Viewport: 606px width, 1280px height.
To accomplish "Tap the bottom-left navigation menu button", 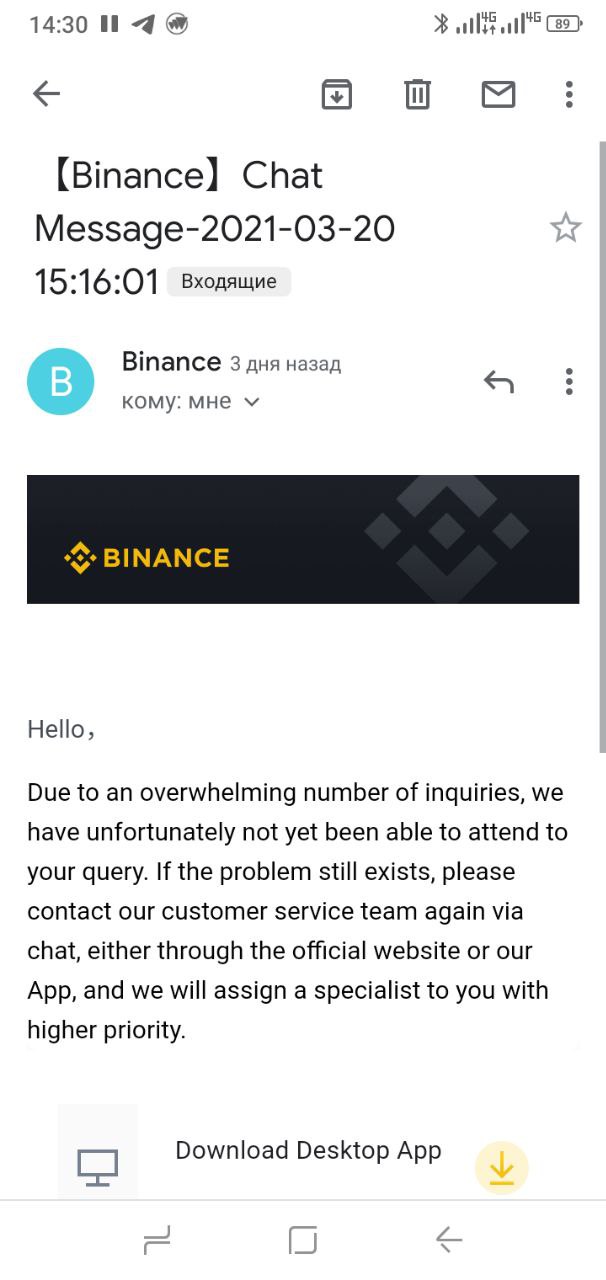I will (x=157, y=1240).
